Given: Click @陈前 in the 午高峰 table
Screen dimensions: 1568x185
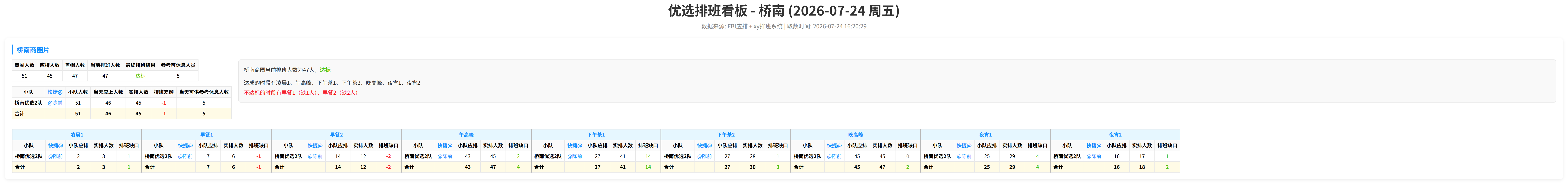Looking at the screenshot, I should pos(445,156).
